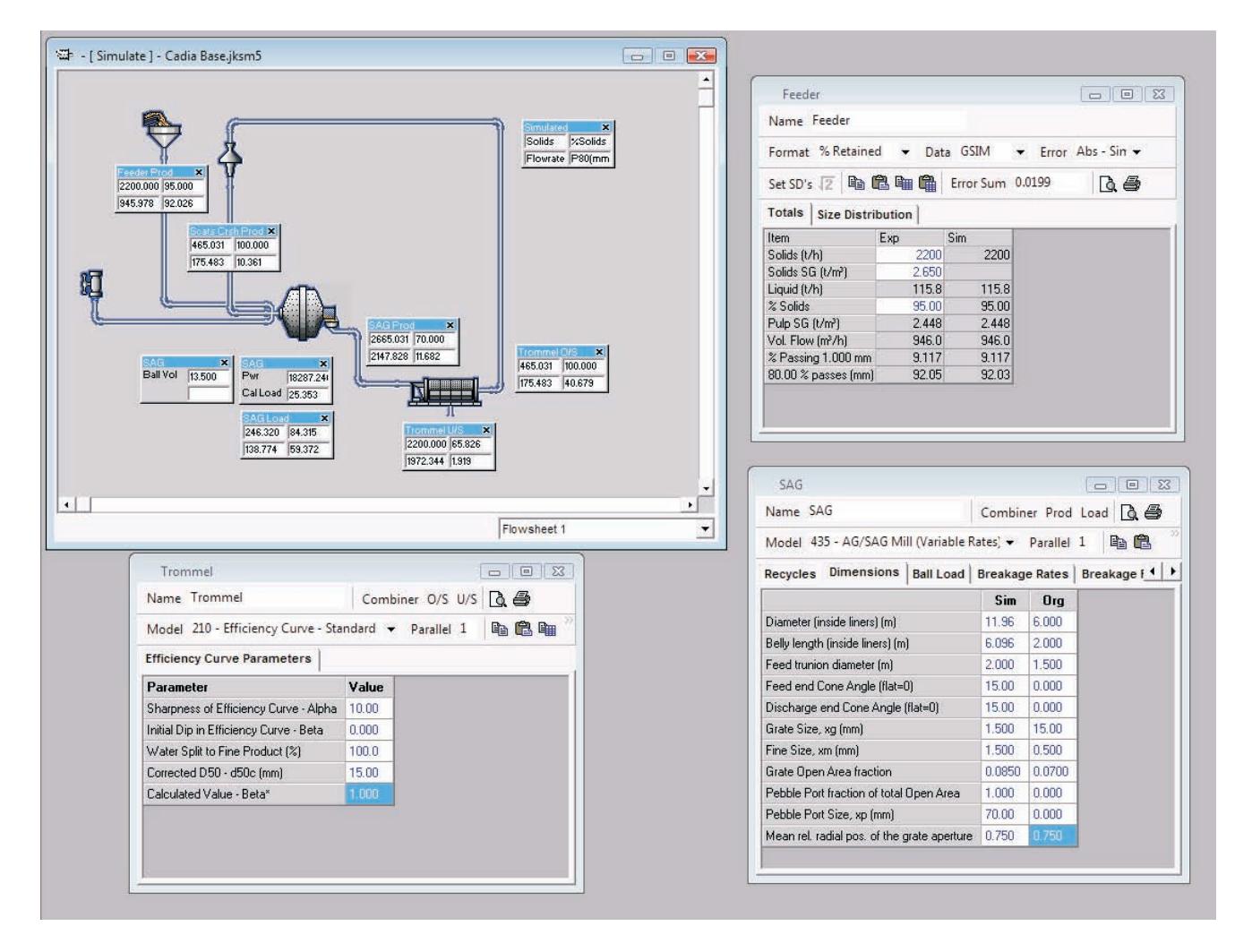Select Solids (t/h) Exp value 2200
The height and width of the screenshot is (952, 1252).
pos(910,255)
